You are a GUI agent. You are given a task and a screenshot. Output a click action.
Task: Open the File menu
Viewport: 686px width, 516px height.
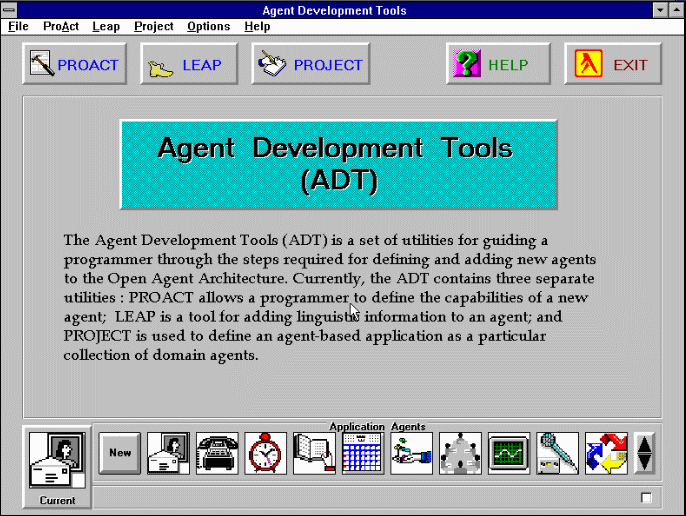[x=18, y=27]
